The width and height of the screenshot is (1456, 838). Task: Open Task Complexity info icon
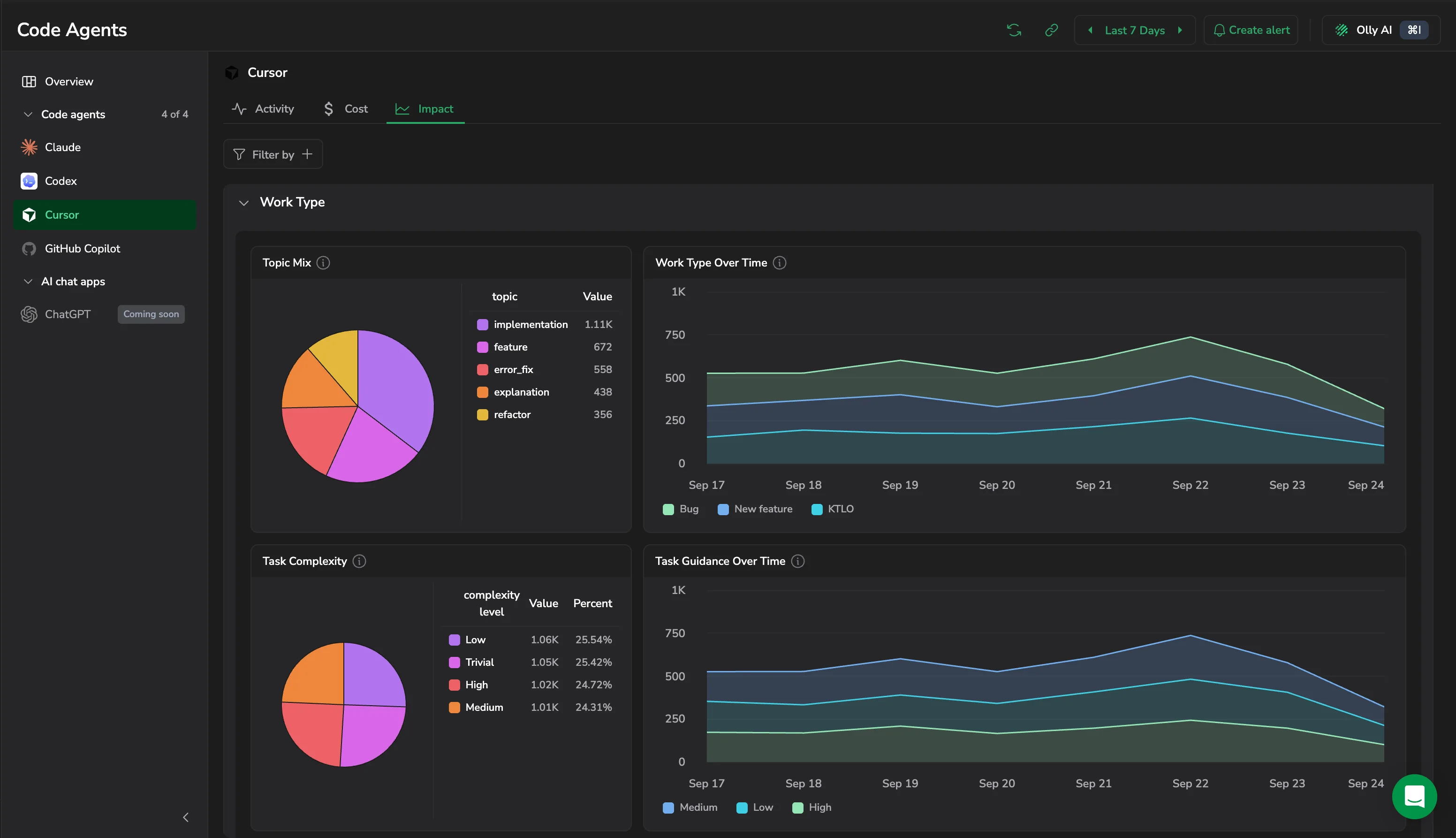tap(359, 561)
